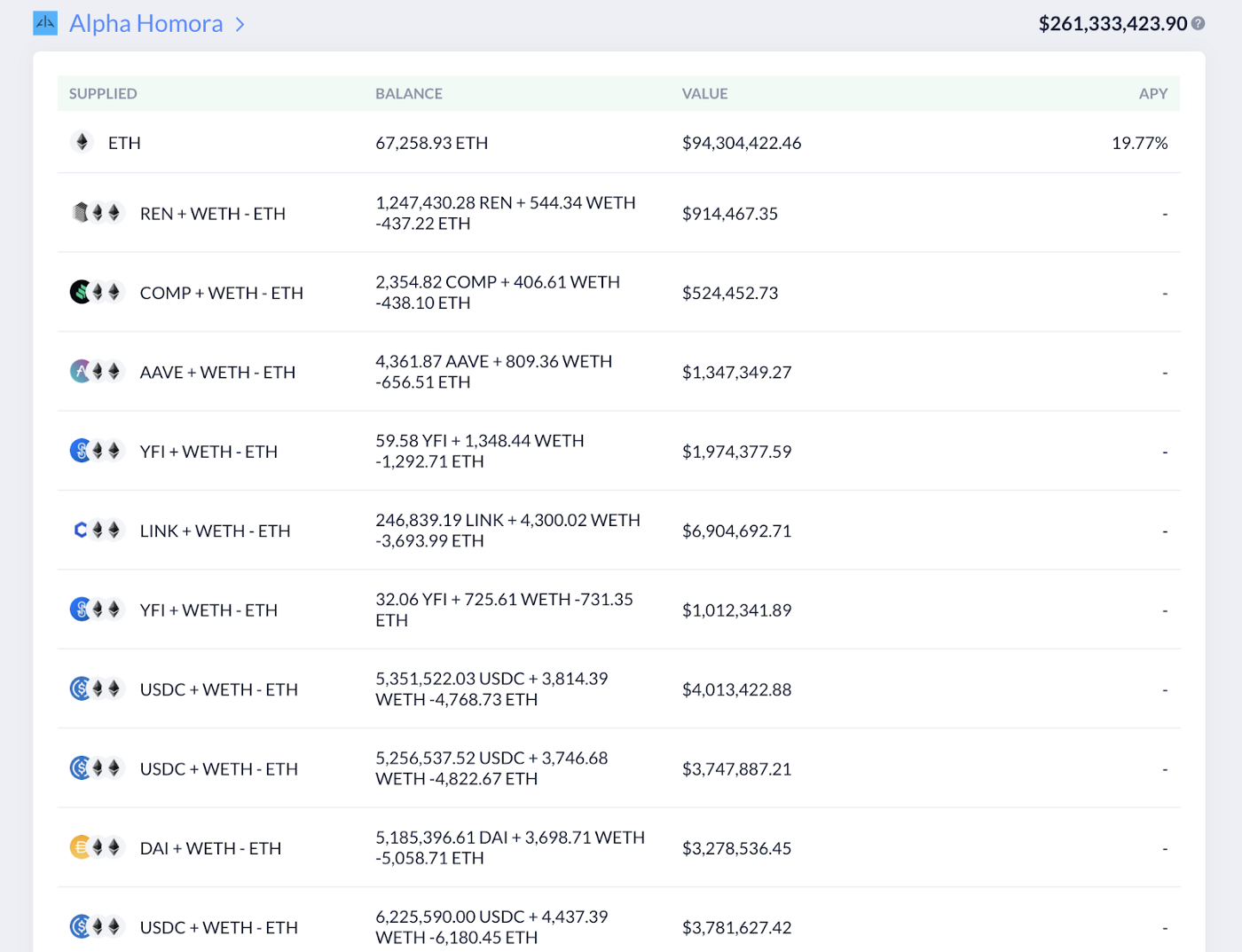Image resolution: width=1242 pixels, height=952 pixels.
Task: Select the 5,256,537.52 USDC balance text
Action: point(492,768)
